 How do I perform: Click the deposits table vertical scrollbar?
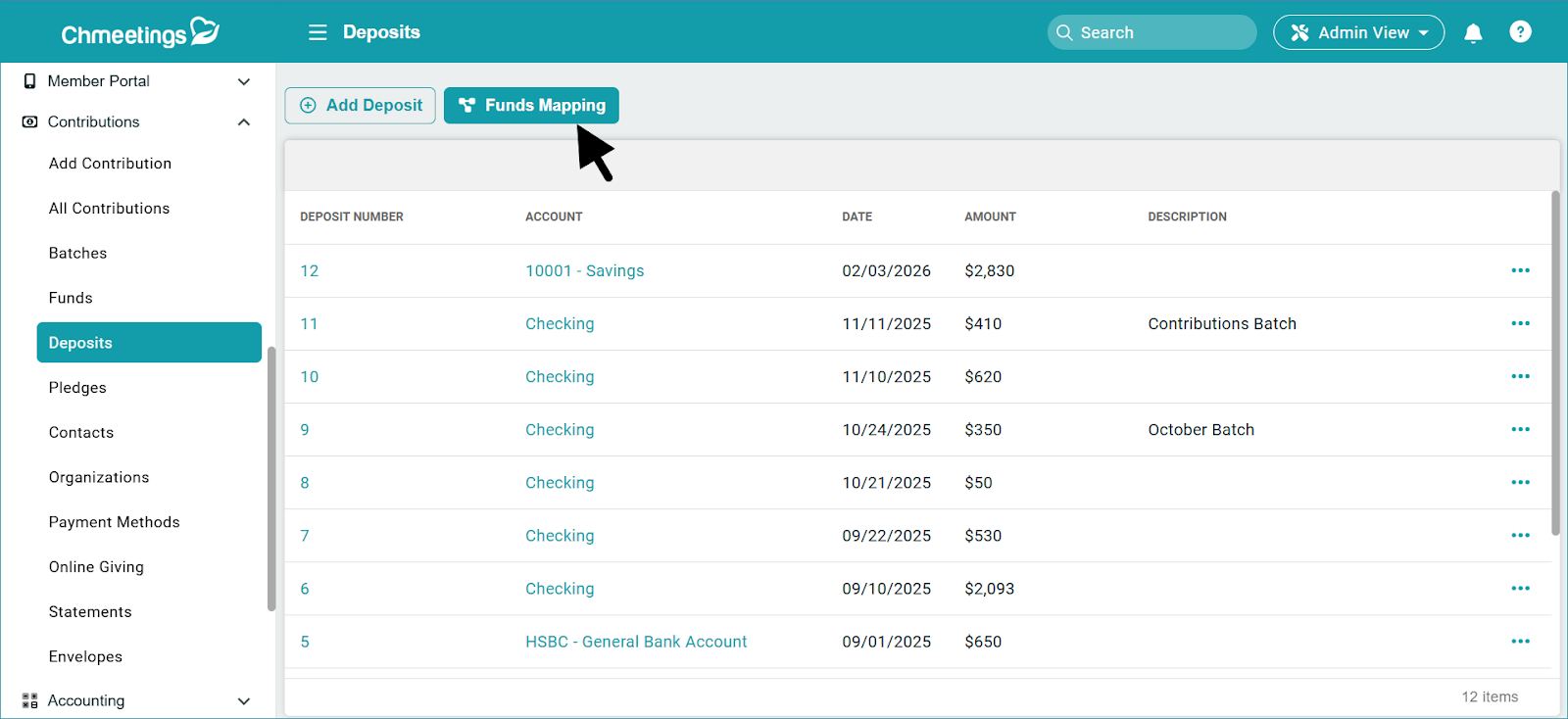[x=1555, y=362]
